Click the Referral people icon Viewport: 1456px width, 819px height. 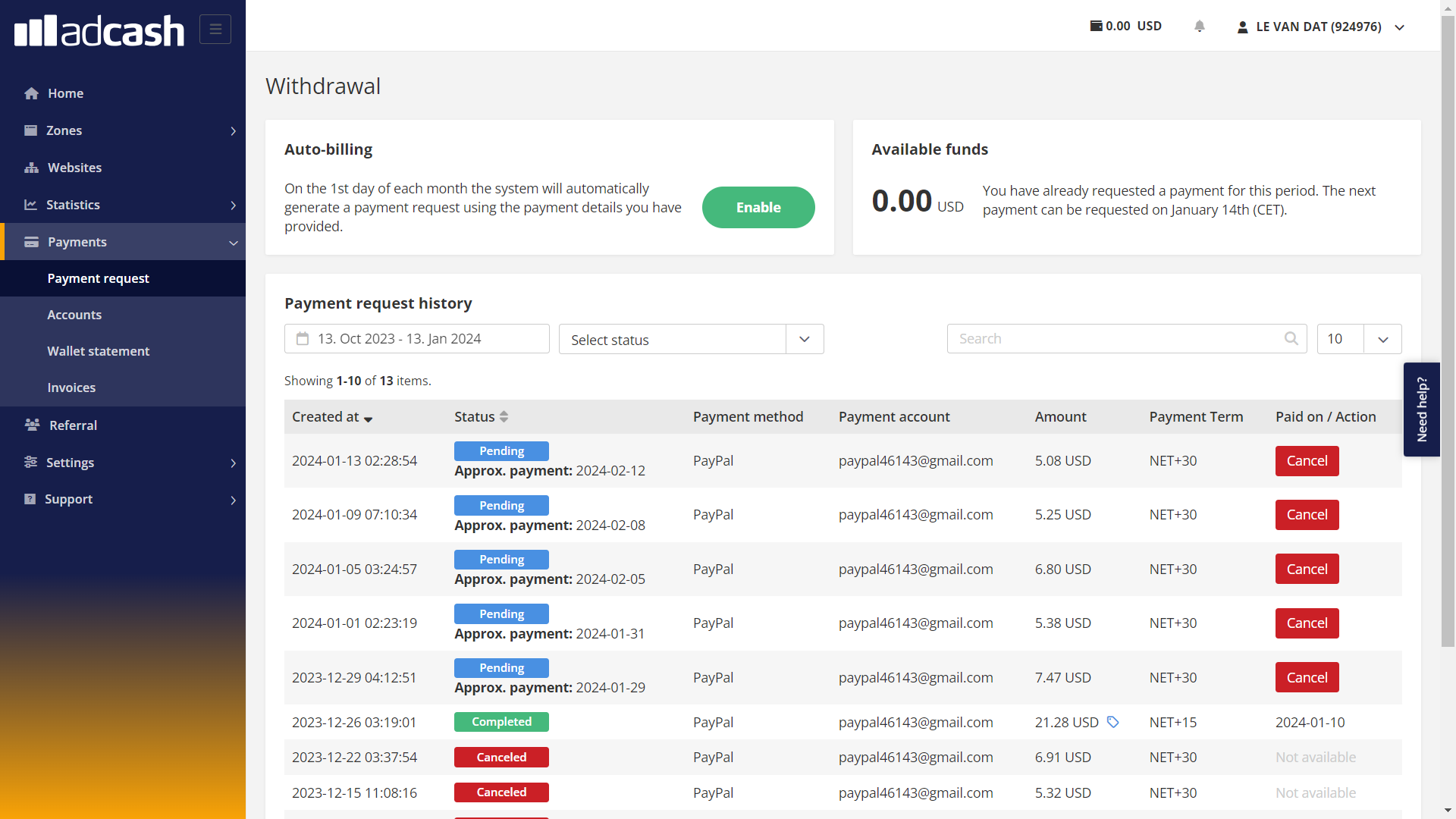[x=32, y=425]
